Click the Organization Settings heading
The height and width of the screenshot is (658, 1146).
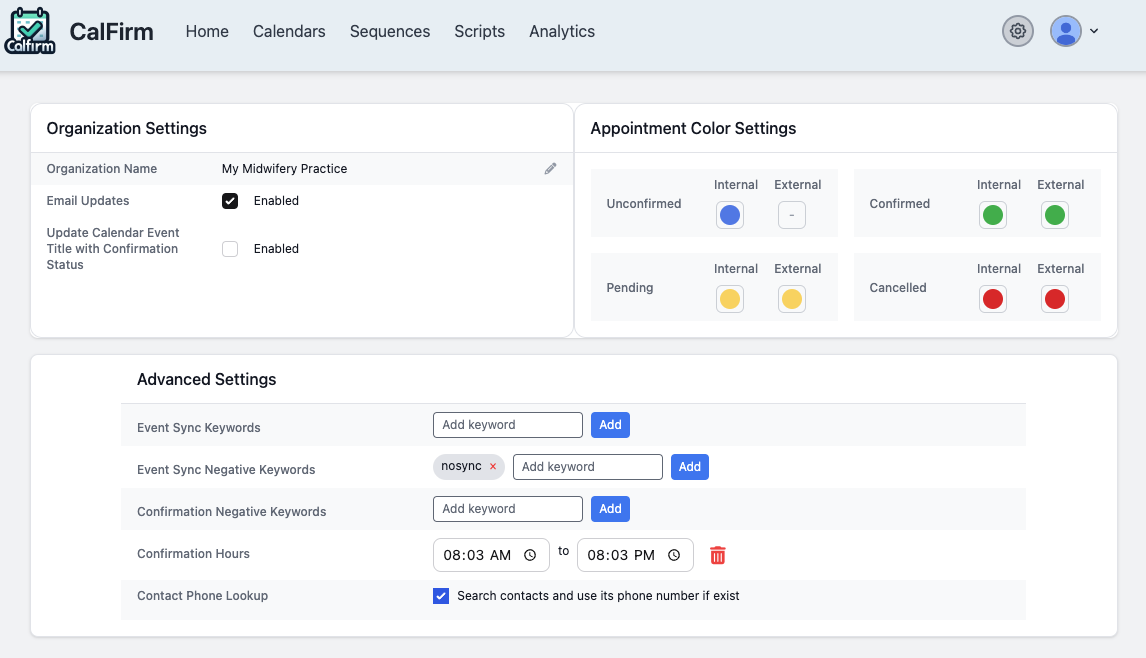126,129
